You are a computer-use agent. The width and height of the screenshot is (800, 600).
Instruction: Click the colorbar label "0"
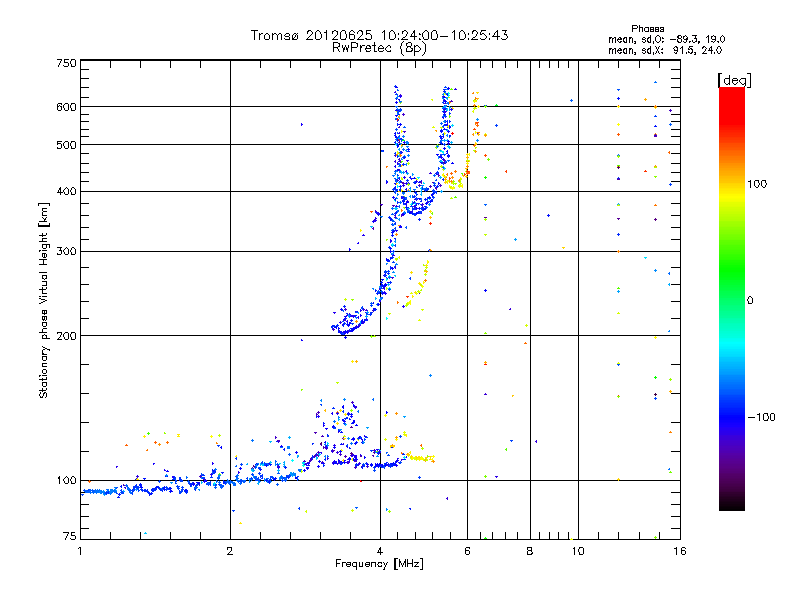tap(750, 300)
